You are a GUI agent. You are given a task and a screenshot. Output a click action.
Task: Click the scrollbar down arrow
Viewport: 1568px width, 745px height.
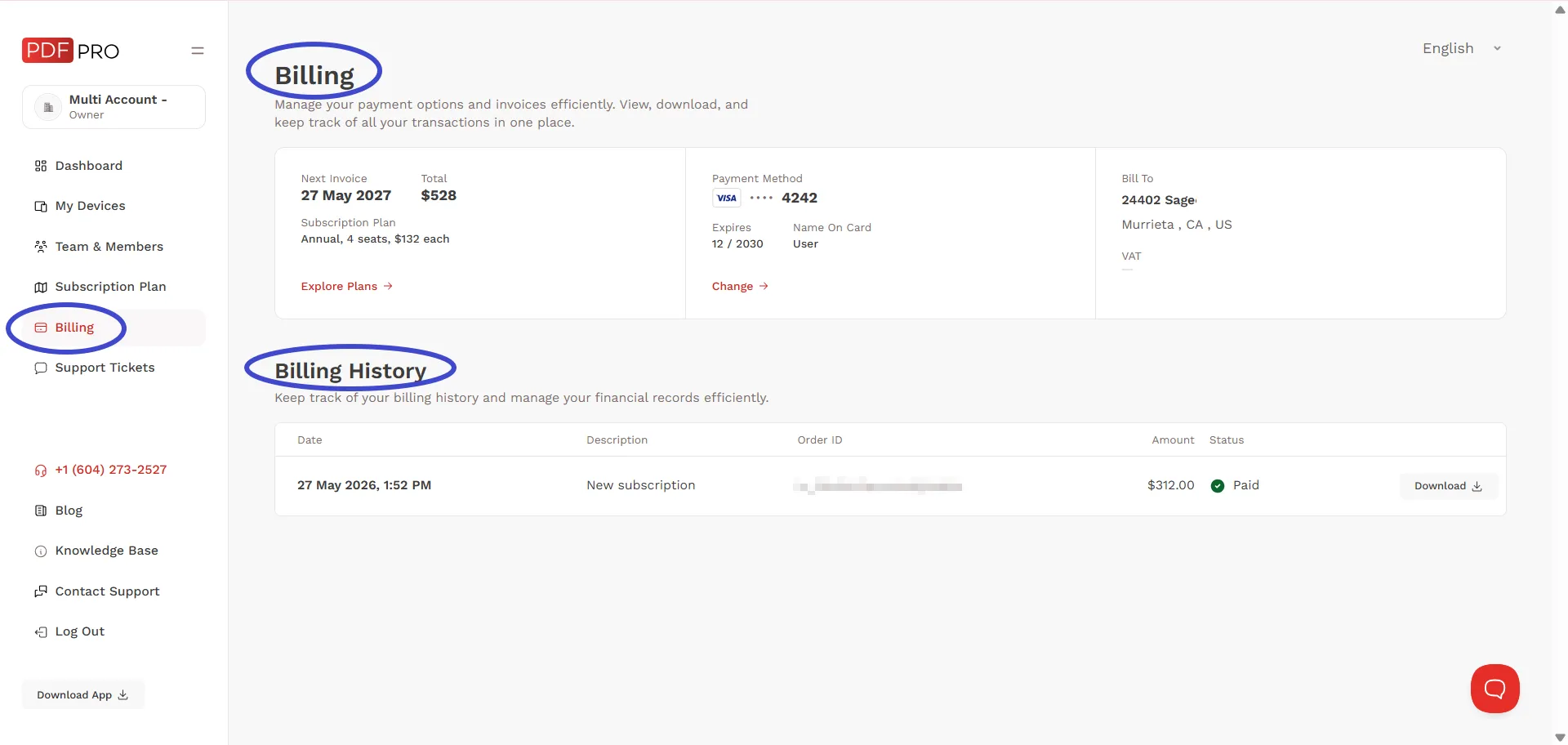tap(1560, 738)
